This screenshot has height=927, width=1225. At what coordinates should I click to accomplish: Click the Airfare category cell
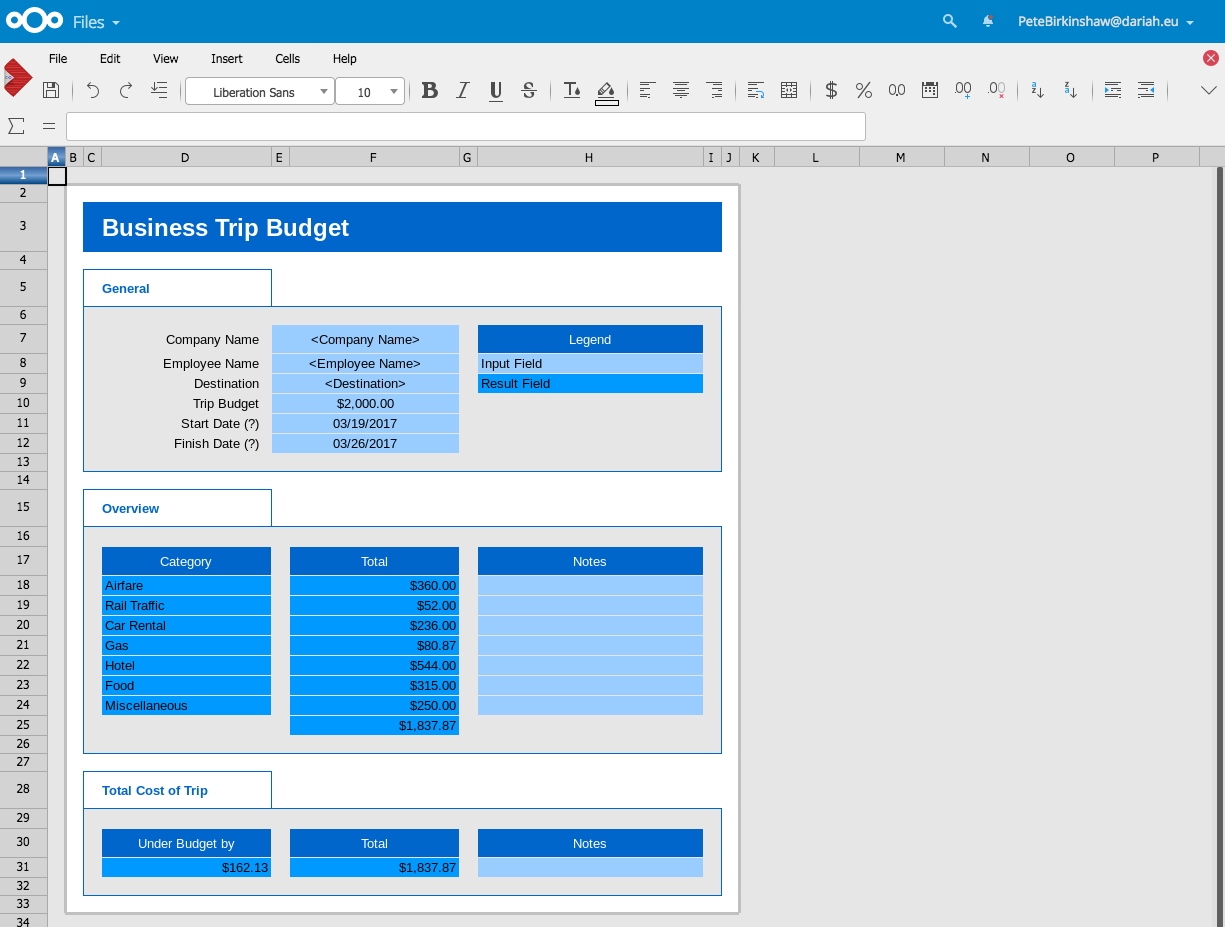(186, 586)
